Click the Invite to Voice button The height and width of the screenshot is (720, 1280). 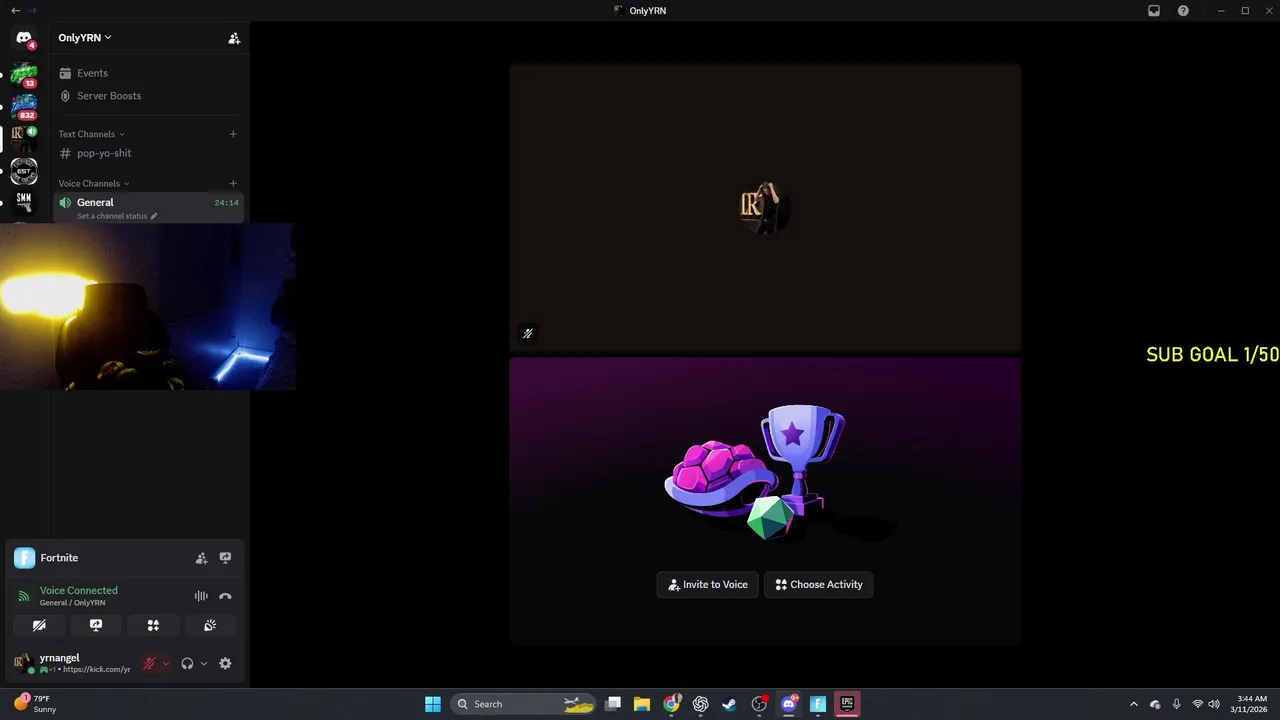click(x=708, y=584)
